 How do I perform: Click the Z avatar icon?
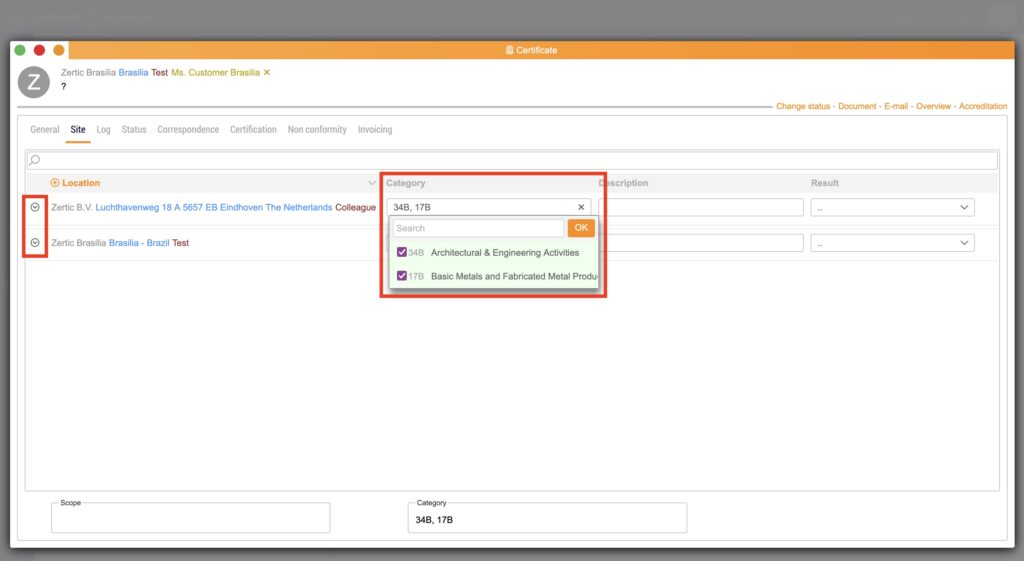tap(34, 83)
